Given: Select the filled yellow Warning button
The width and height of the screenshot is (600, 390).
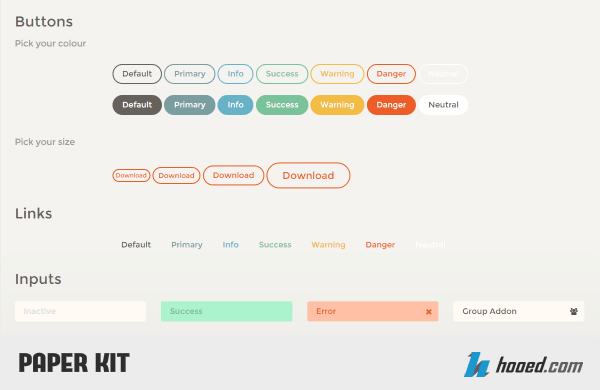Looking at the screenshot, I should pos(337,105).
